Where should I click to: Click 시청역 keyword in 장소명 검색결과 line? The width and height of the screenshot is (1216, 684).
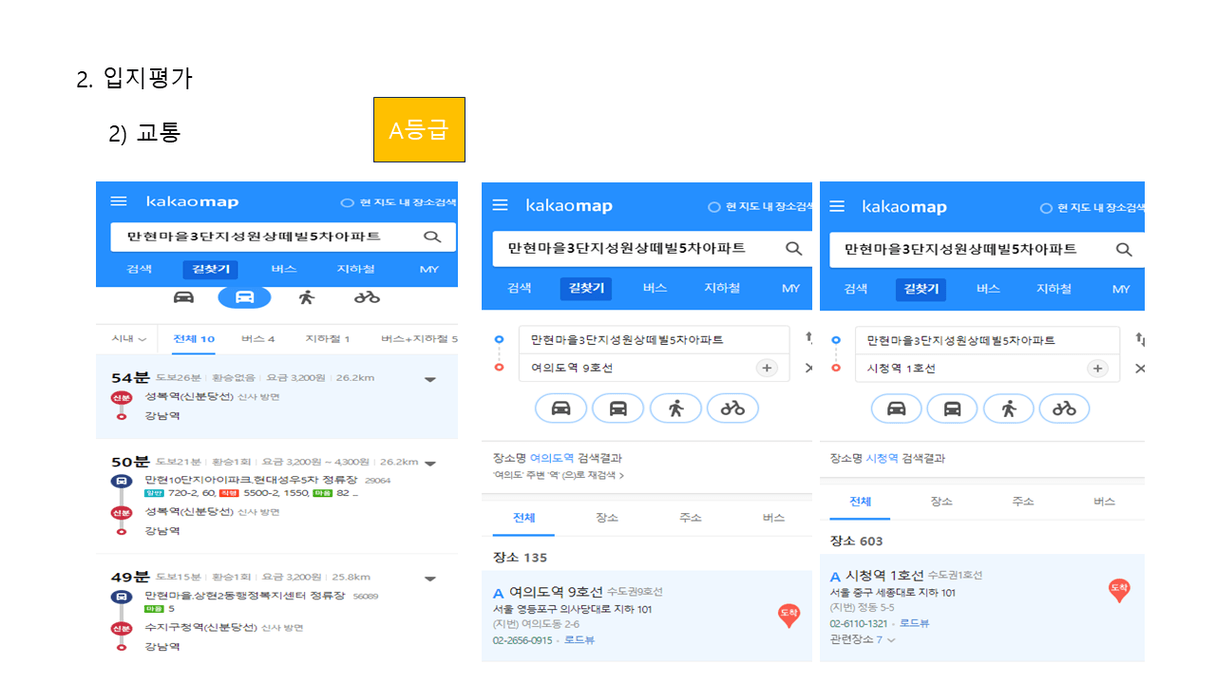[x=884, y=458]
